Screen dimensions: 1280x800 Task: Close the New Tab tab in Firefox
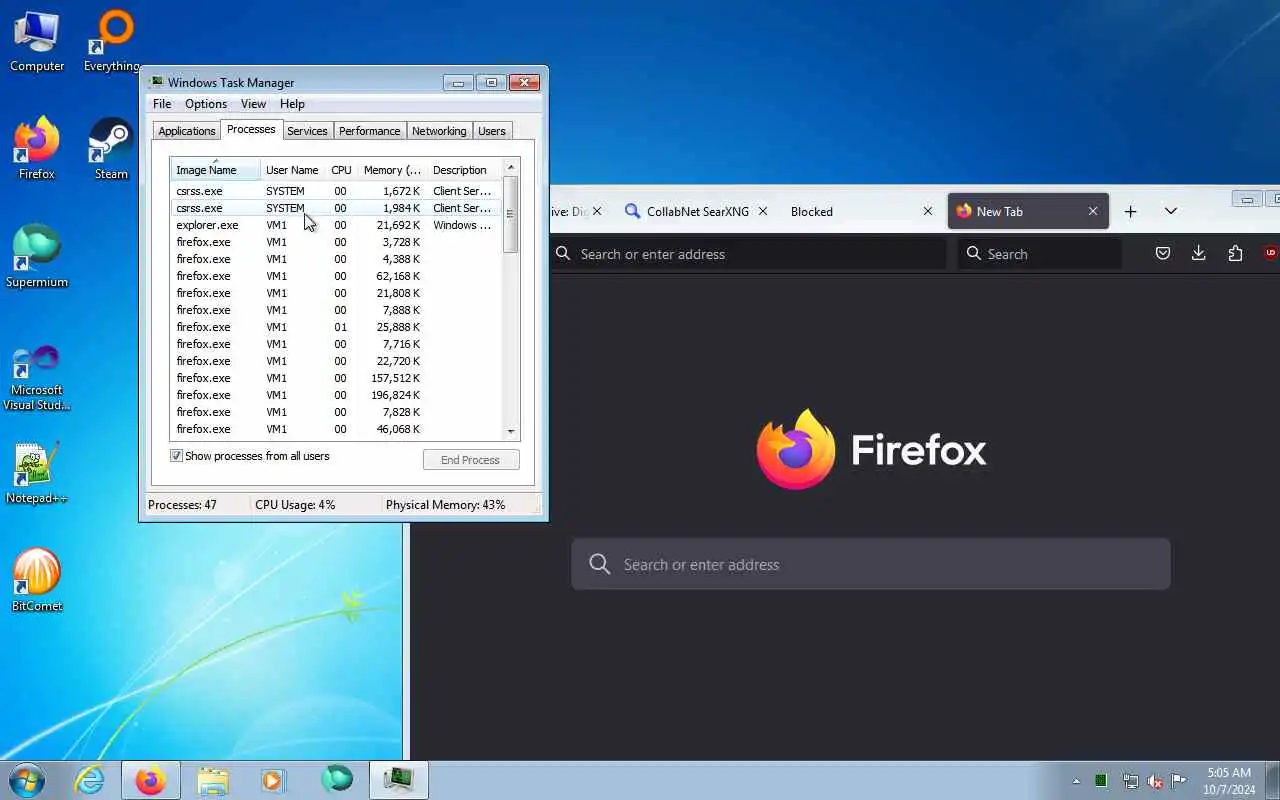1093,211
